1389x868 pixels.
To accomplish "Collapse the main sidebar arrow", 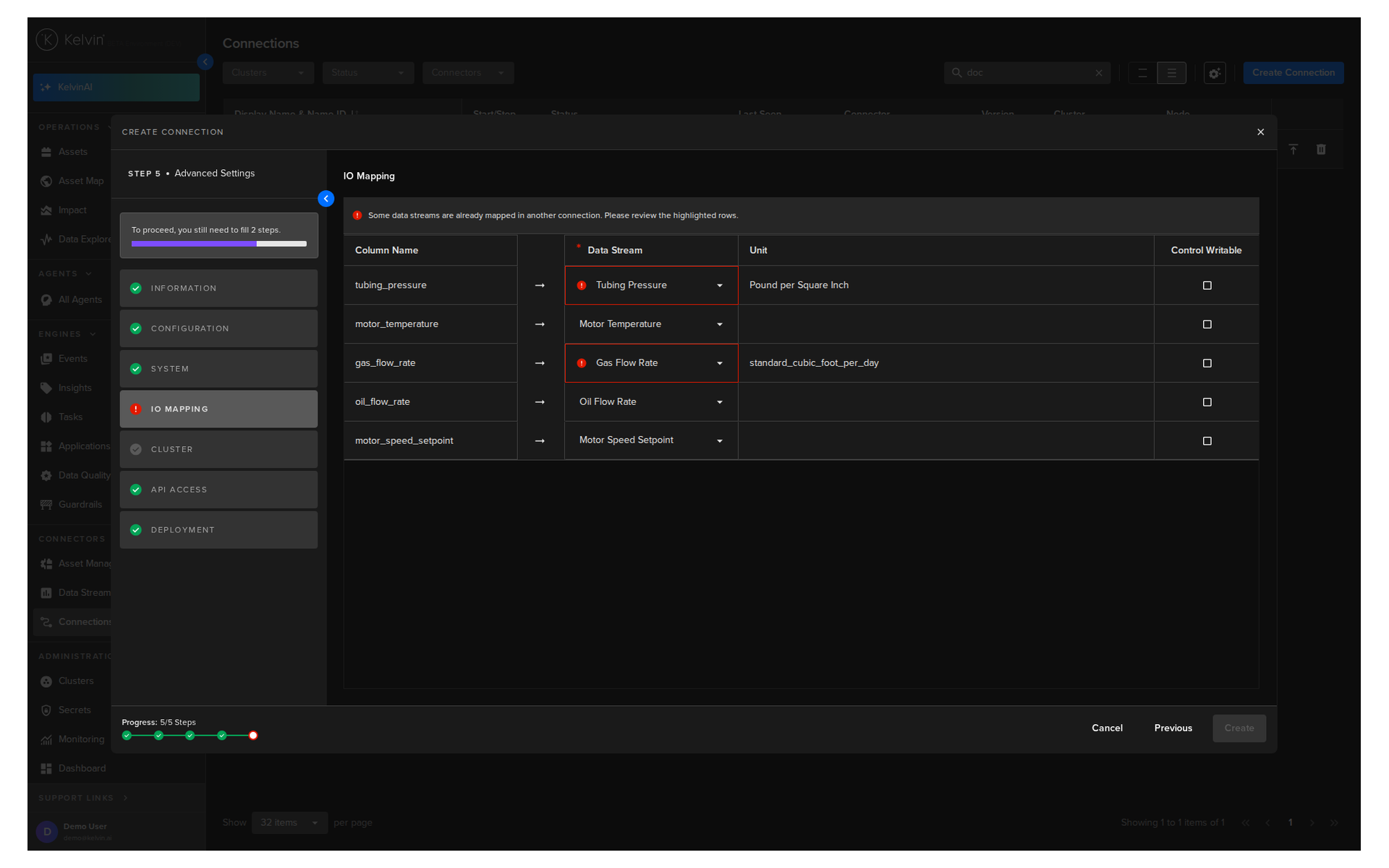I will [205, 62].
